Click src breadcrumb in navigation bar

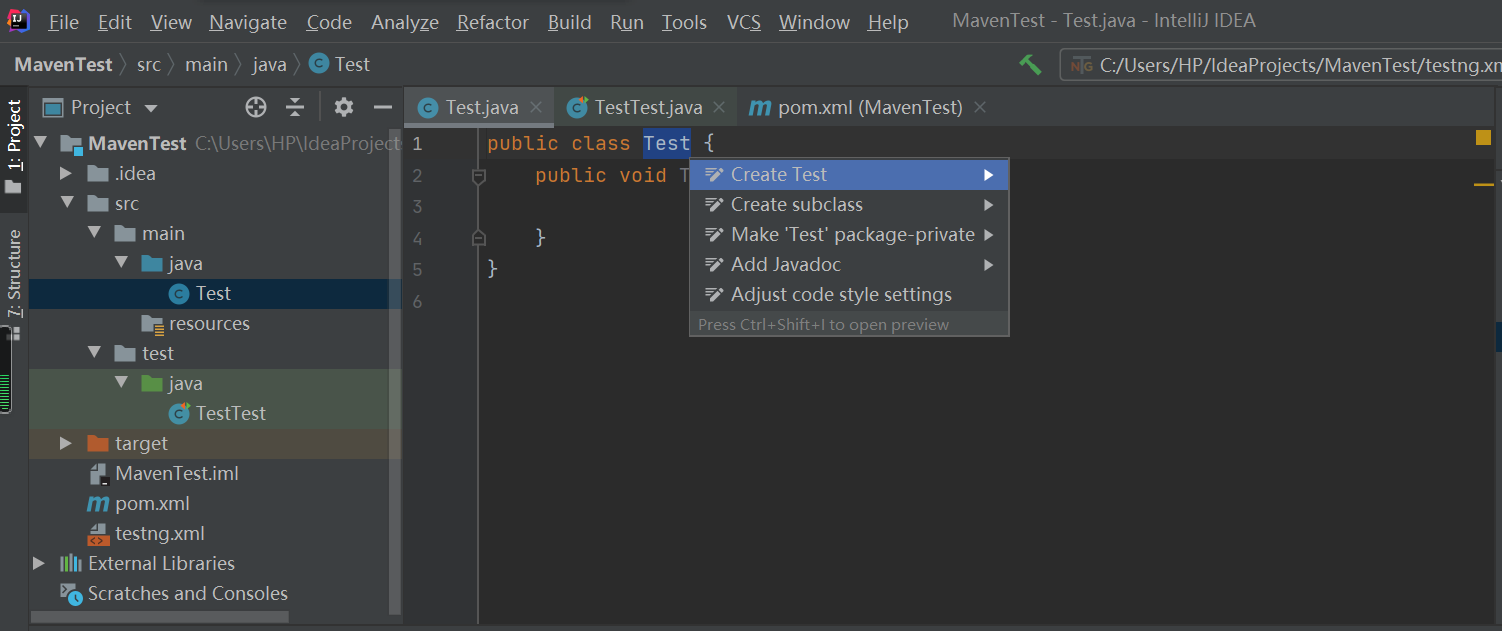point(149,64)
